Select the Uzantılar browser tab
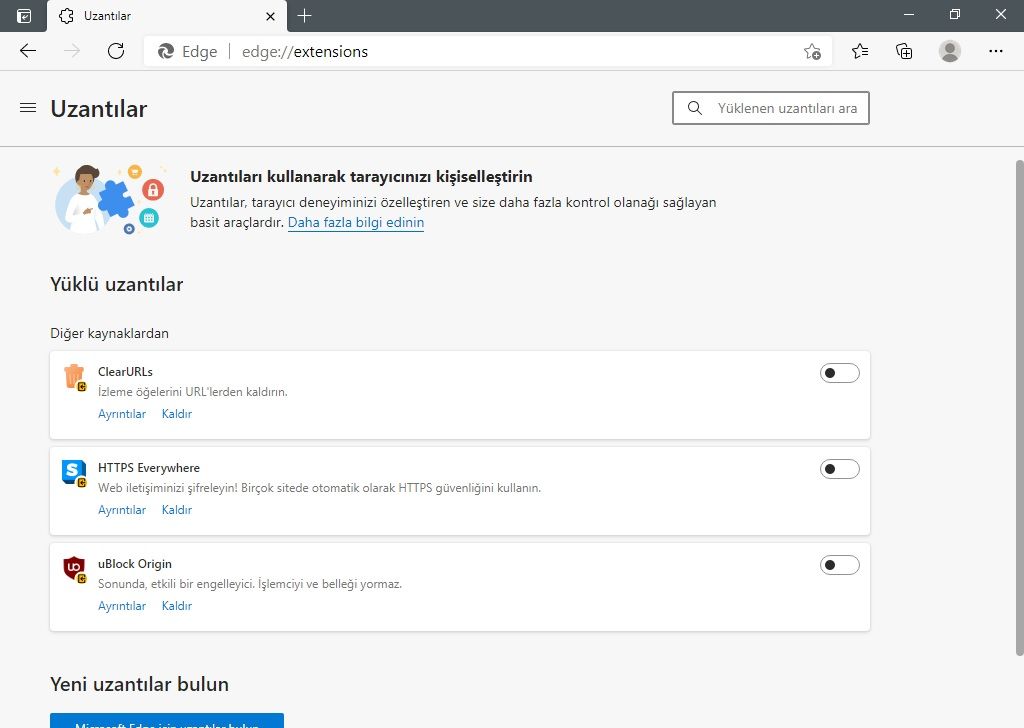 point(167,16)
